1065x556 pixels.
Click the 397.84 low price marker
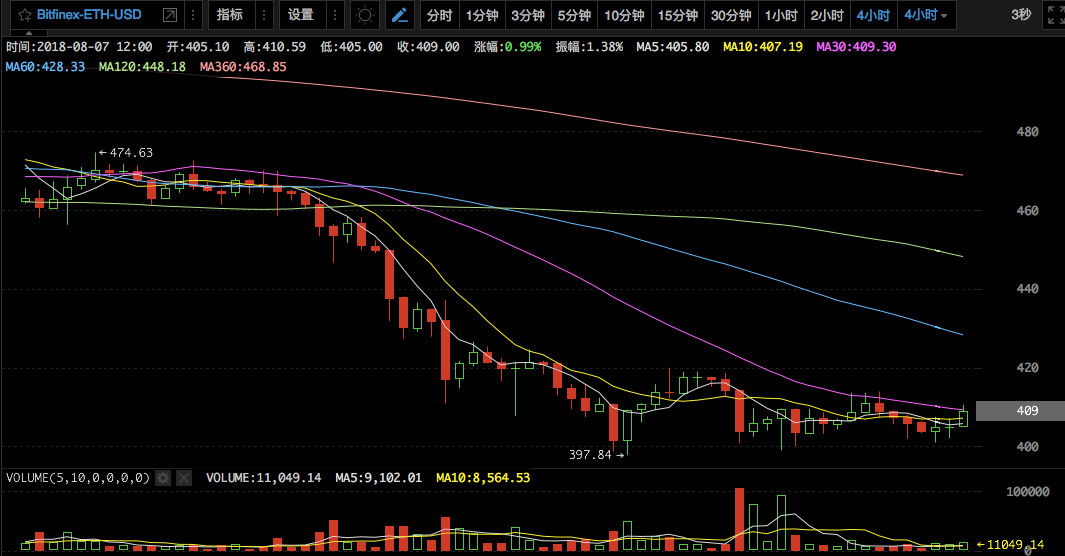click(596, 454)
